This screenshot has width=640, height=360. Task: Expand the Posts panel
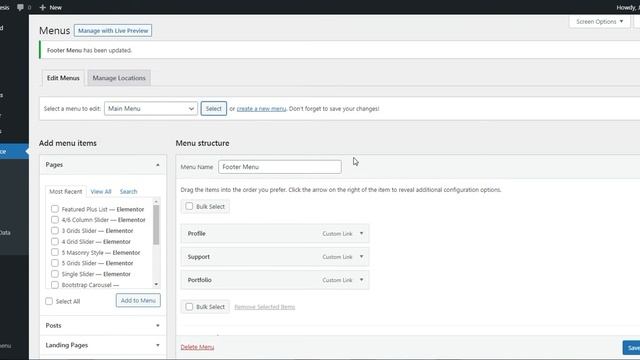click(x=103, y=325)
